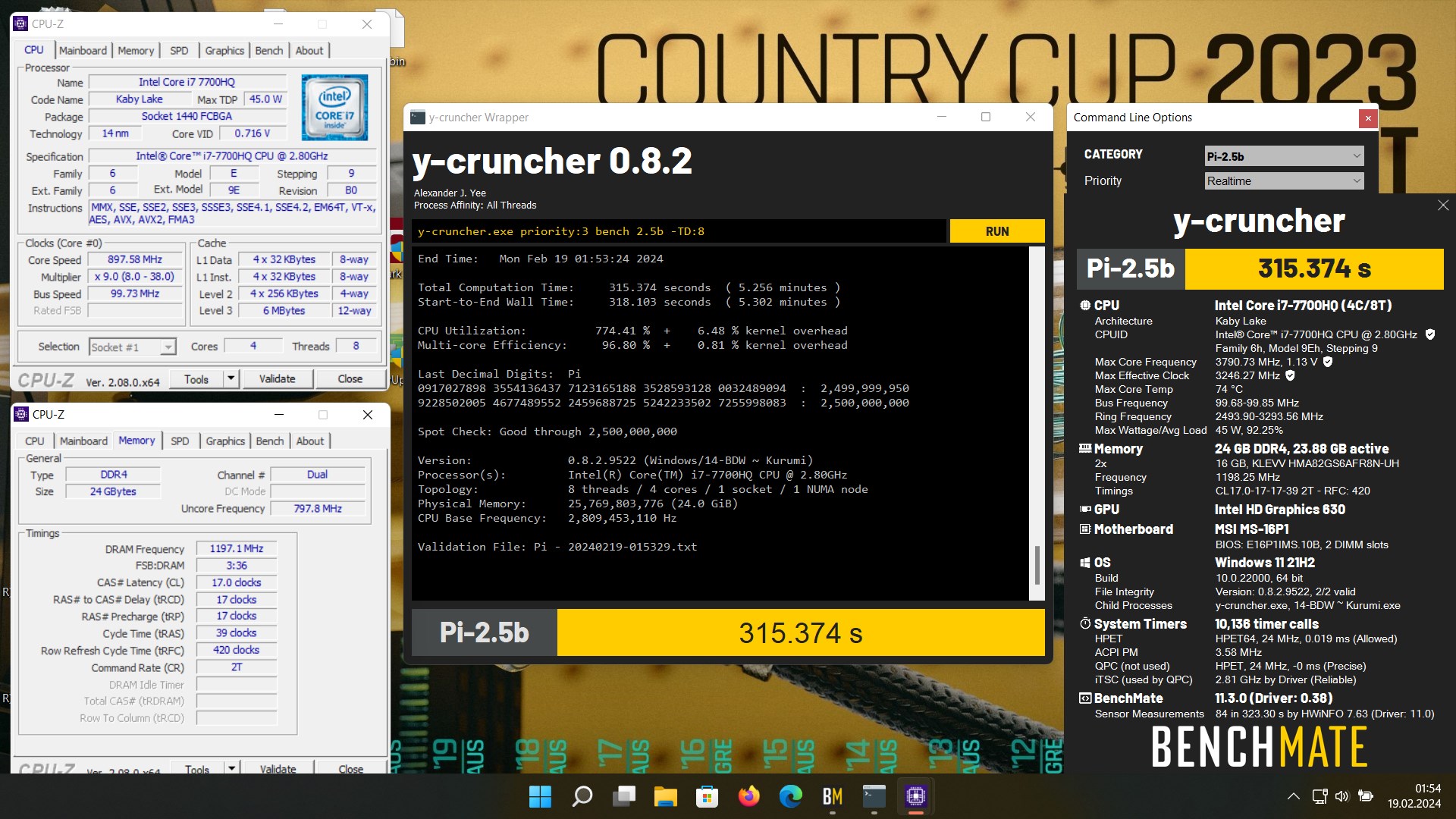Open volume control in system tray
Image resolution: width=1456 pixels, height=819 pixels.
1341,796
